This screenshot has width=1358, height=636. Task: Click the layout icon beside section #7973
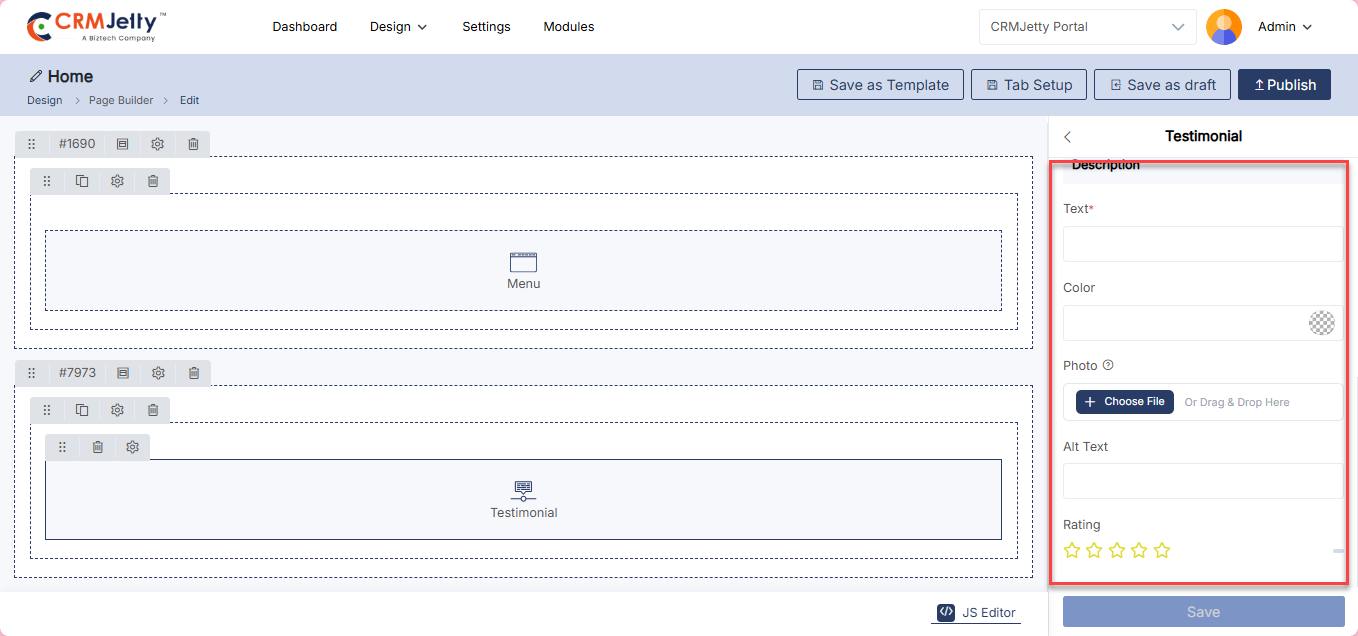[122, 373]
